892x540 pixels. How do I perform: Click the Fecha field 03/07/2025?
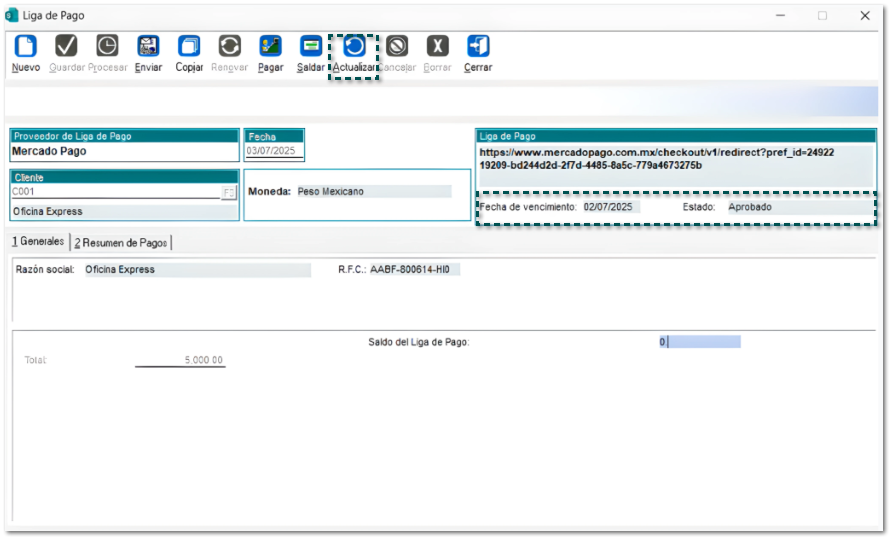(274, 151)
